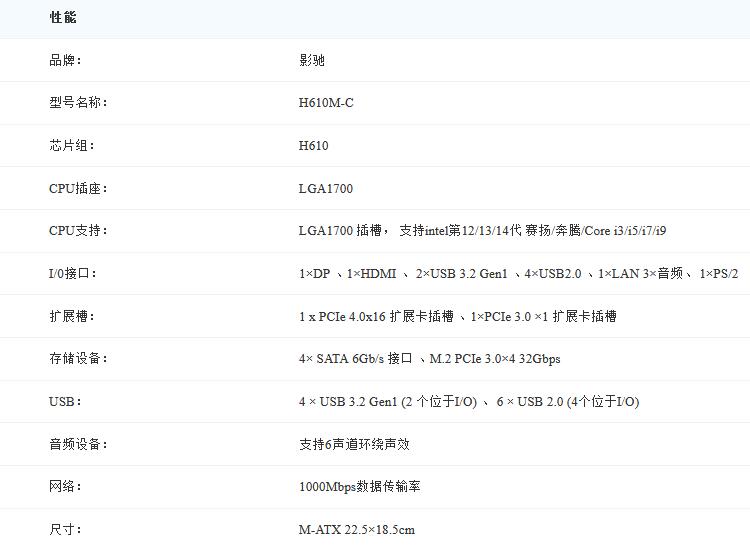This screenshot has width=750, height=547.
Task: Select the 扩展槽 label
Action: (72, 316)
